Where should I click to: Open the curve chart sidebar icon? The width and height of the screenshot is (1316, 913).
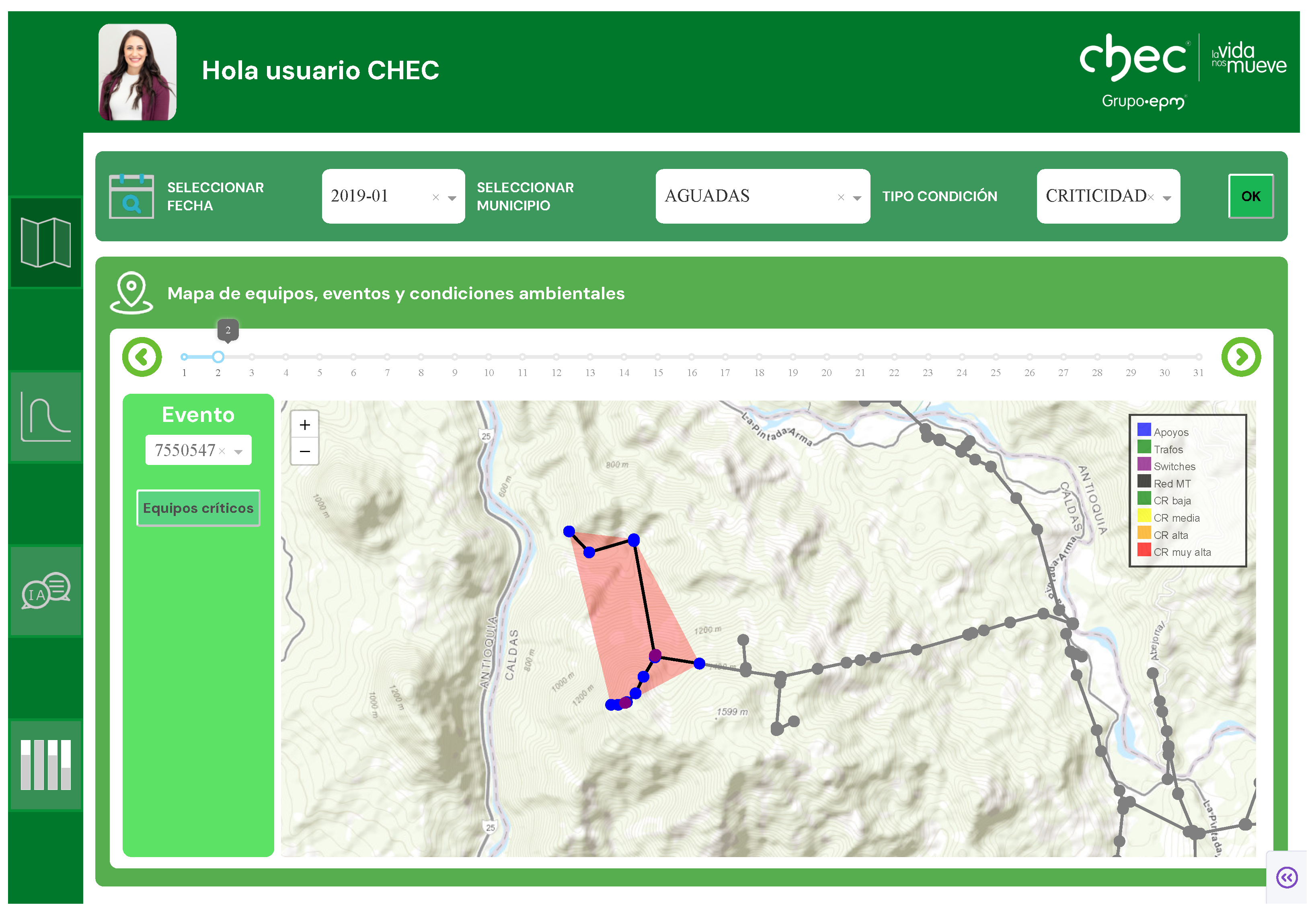tap(45, 416)
